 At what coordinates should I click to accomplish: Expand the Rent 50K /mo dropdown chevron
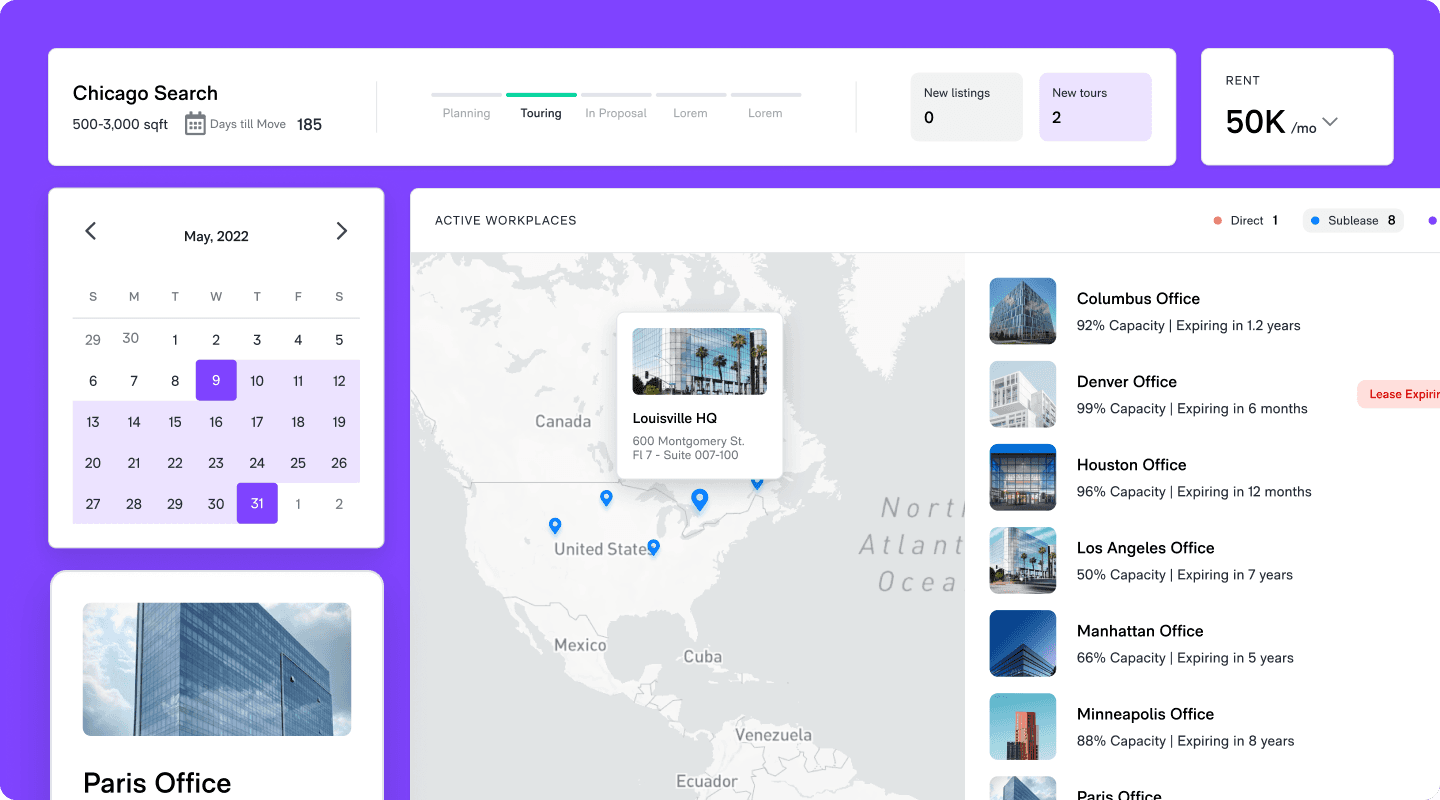point(1330,123)
